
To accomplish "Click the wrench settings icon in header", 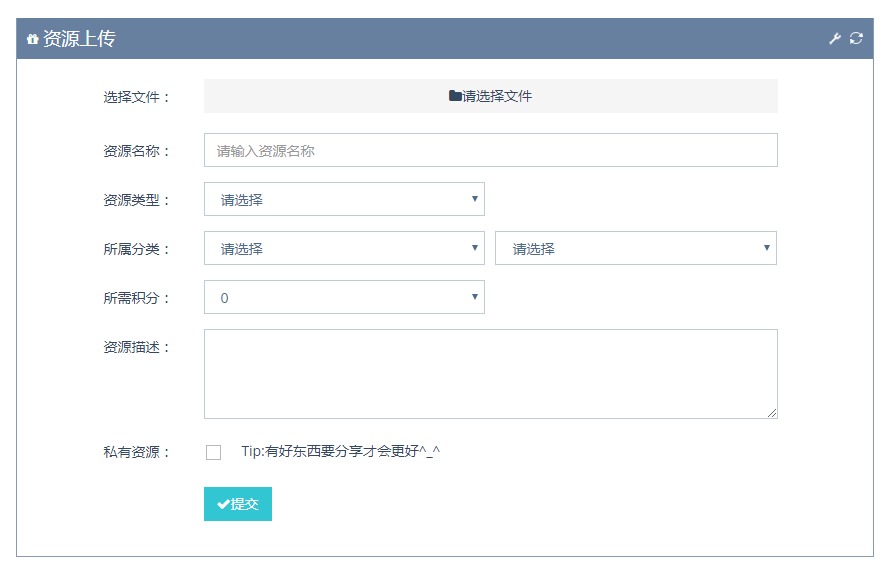I will 834,39.
